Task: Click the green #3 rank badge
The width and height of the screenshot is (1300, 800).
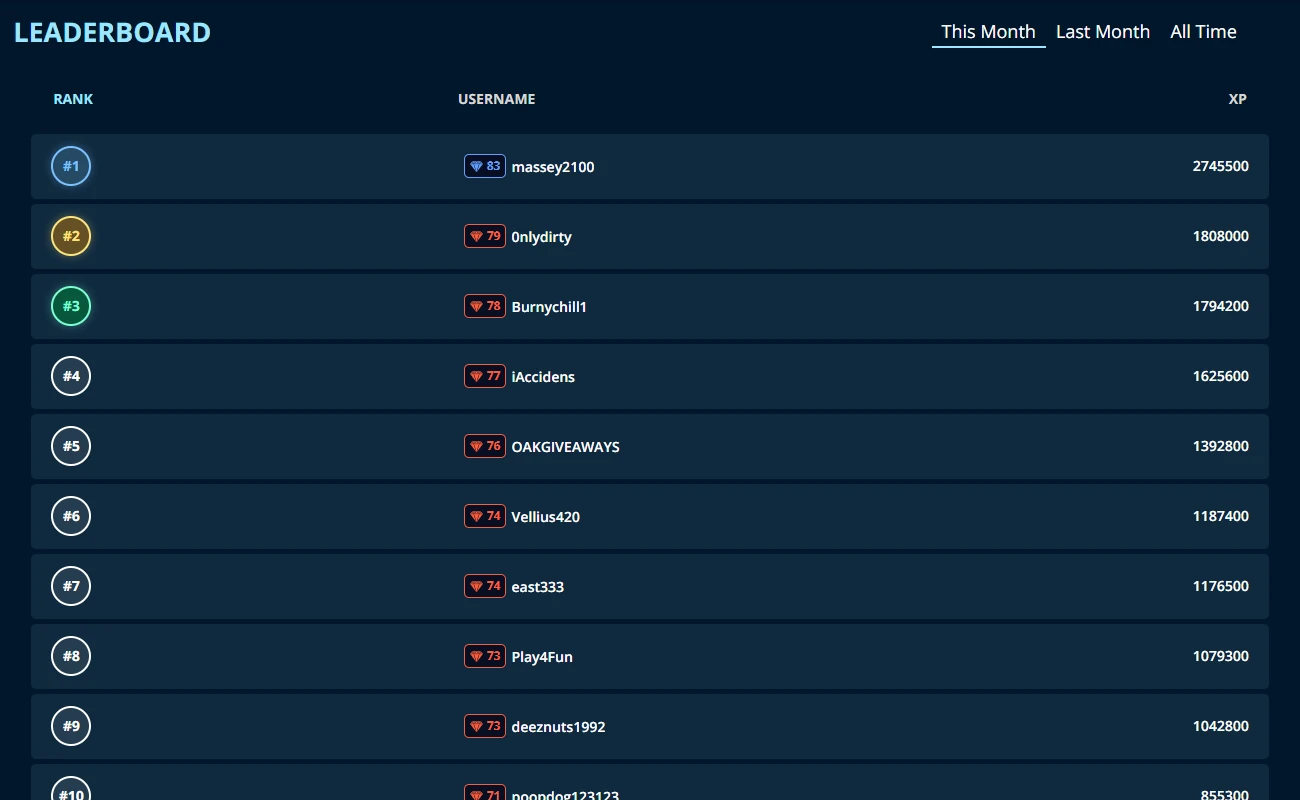Action: coord(71,306)
